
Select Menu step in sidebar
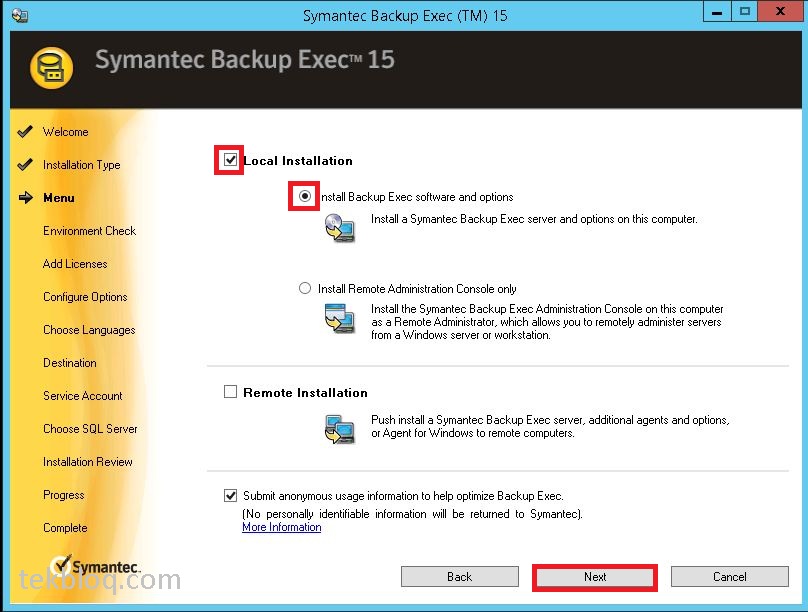pos(59,198)
